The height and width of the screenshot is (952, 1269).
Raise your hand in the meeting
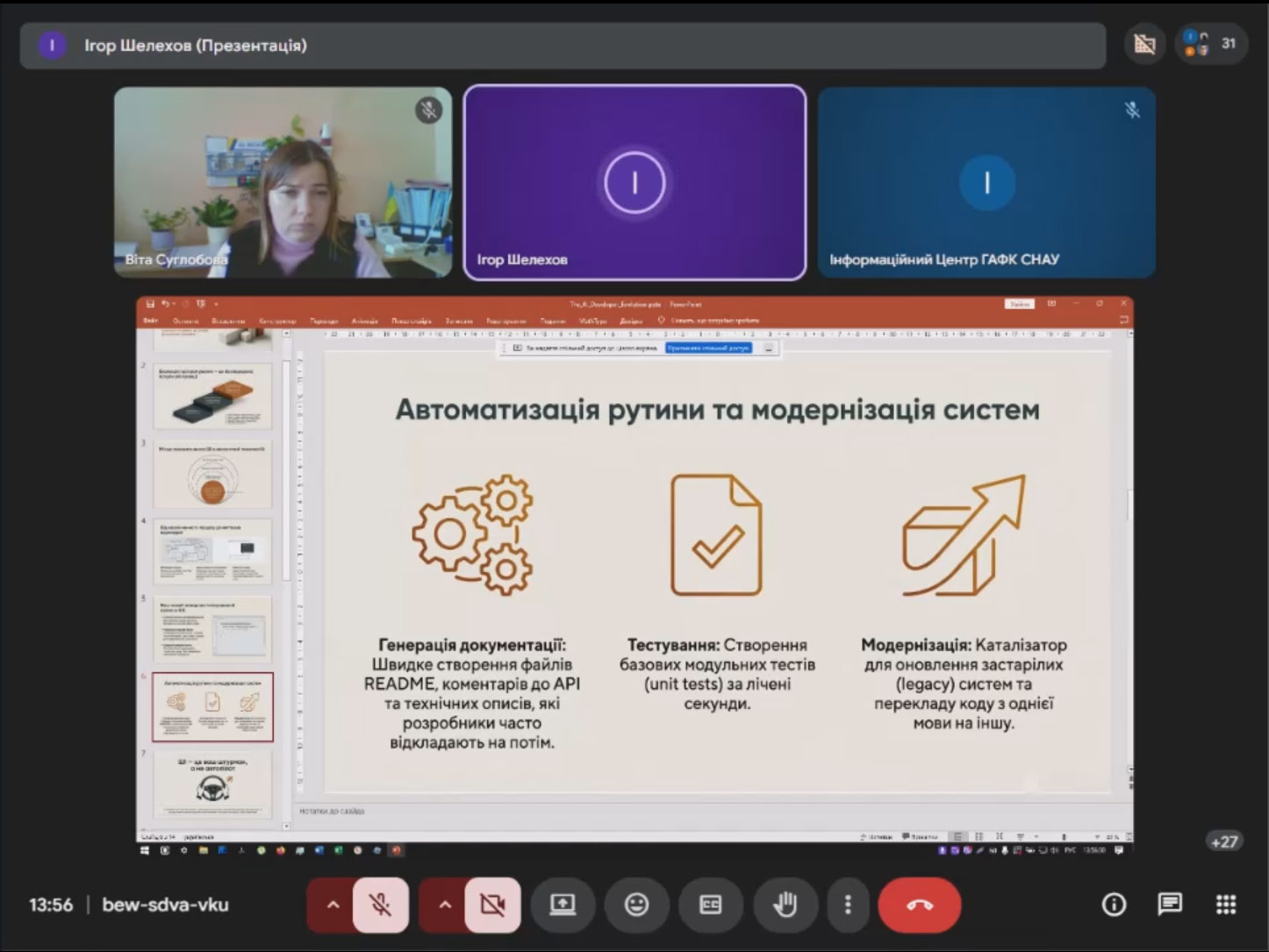(785, 905)
